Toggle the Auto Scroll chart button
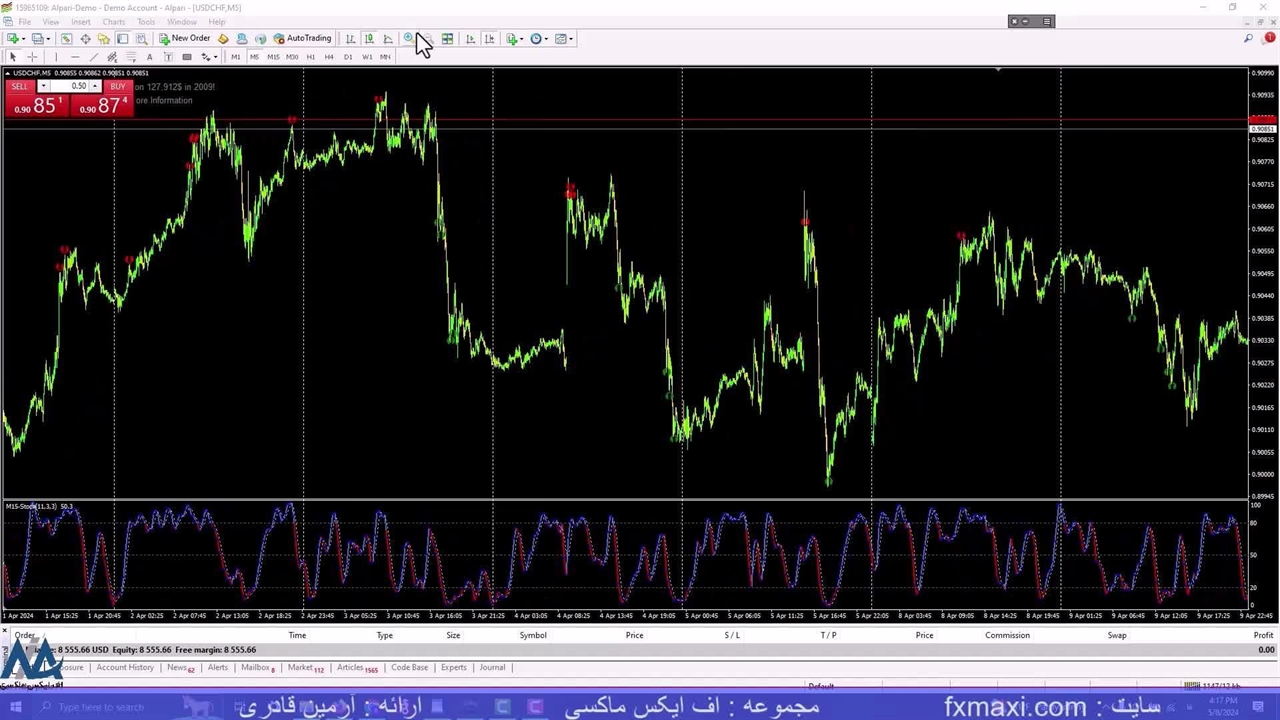1280x720 pixels. [x=470, y=39]
